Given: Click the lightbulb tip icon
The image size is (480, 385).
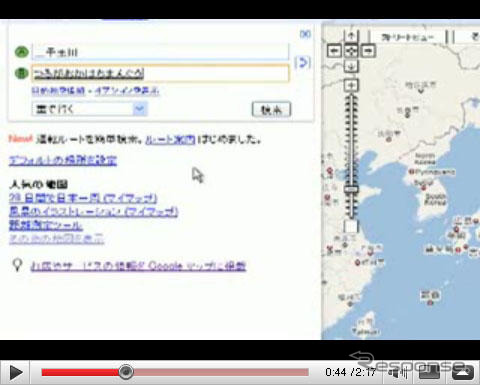Looking at the screenshot, I should (17, 265).
